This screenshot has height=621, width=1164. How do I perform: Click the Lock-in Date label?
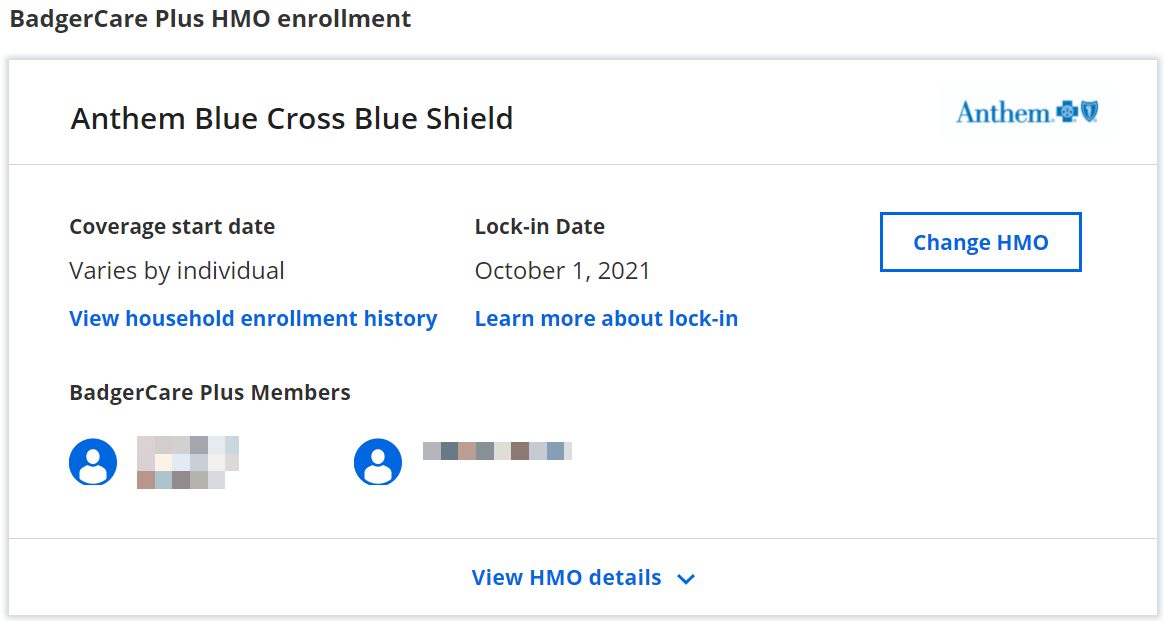click(540, 227)
